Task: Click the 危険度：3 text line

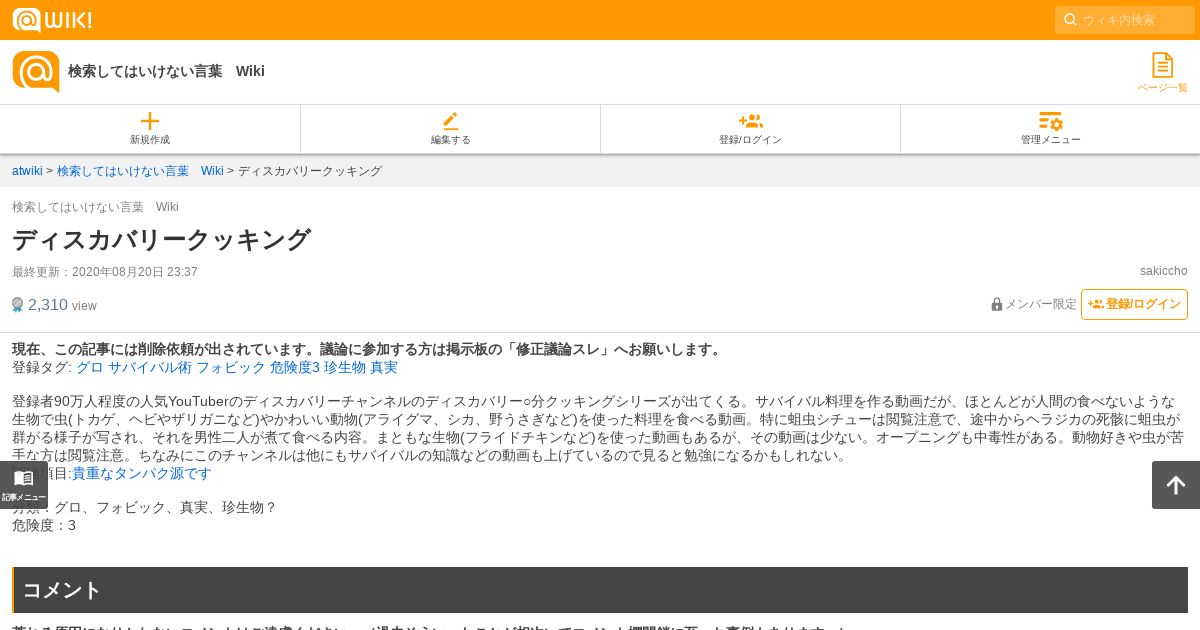Action: (44, 525)
